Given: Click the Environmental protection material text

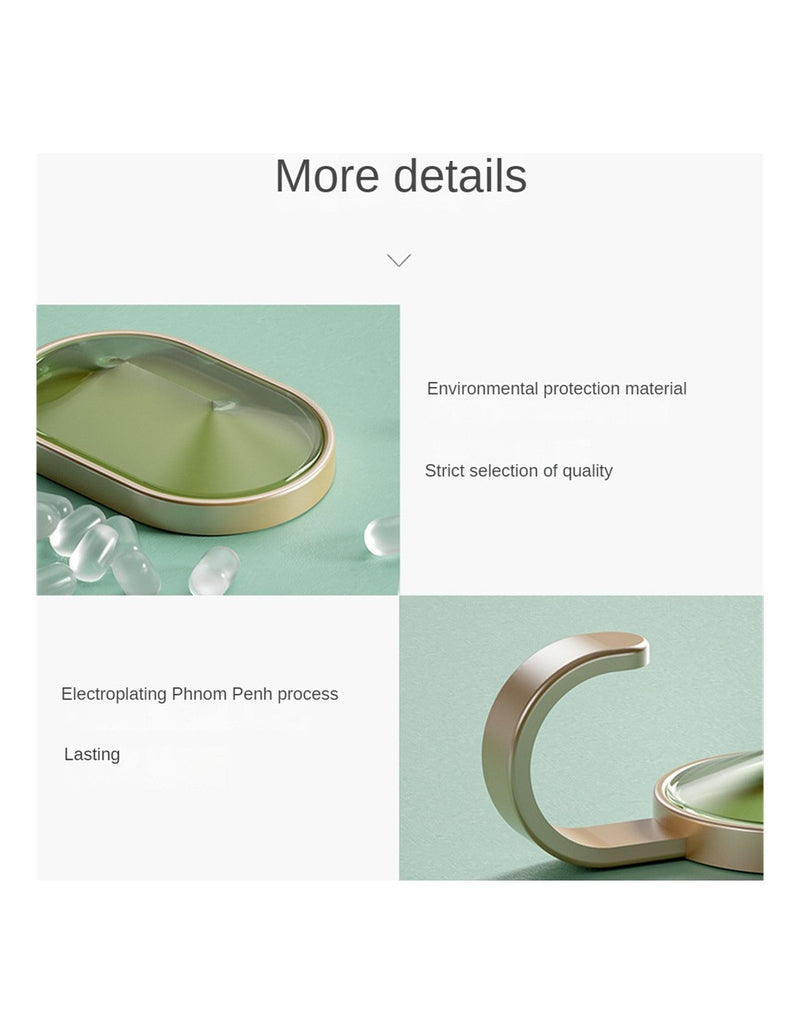Looking at the screenshot, I should pyautogui.click(x=557, y=388).
